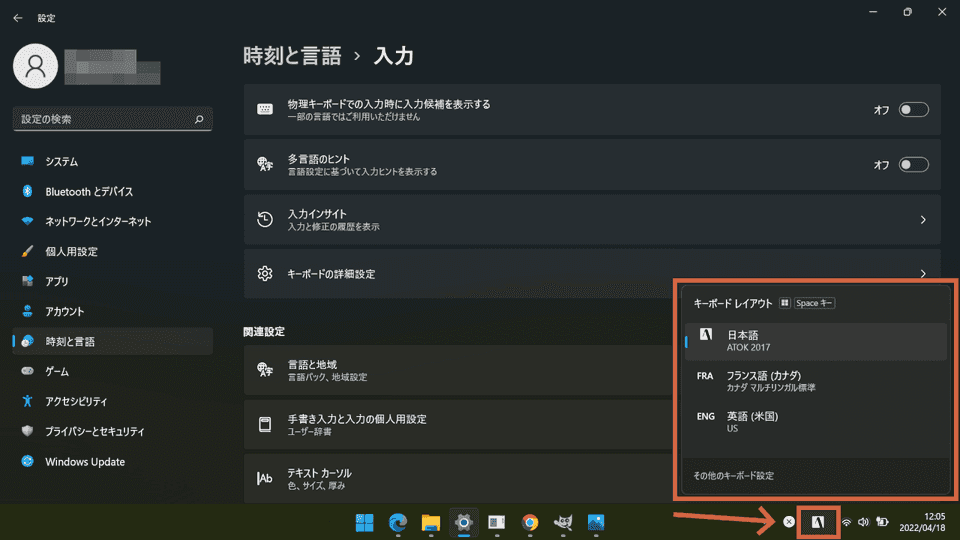
Task: Go to アクセシビリティ settings
Action: click(113, 402)
